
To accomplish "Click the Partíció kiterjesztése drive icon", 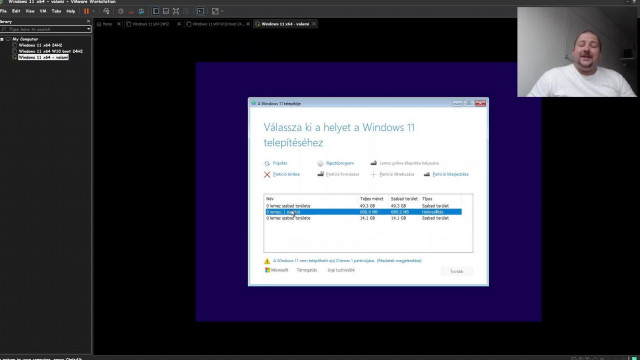I will 427,174.
